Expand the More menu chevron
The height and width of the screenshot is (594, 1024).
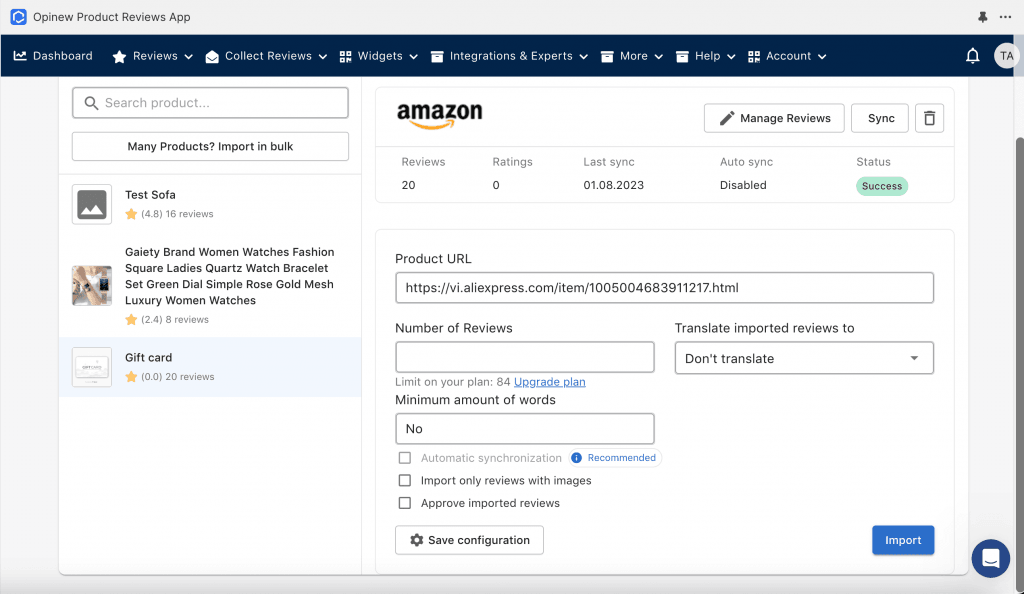[x=659, y=57]
